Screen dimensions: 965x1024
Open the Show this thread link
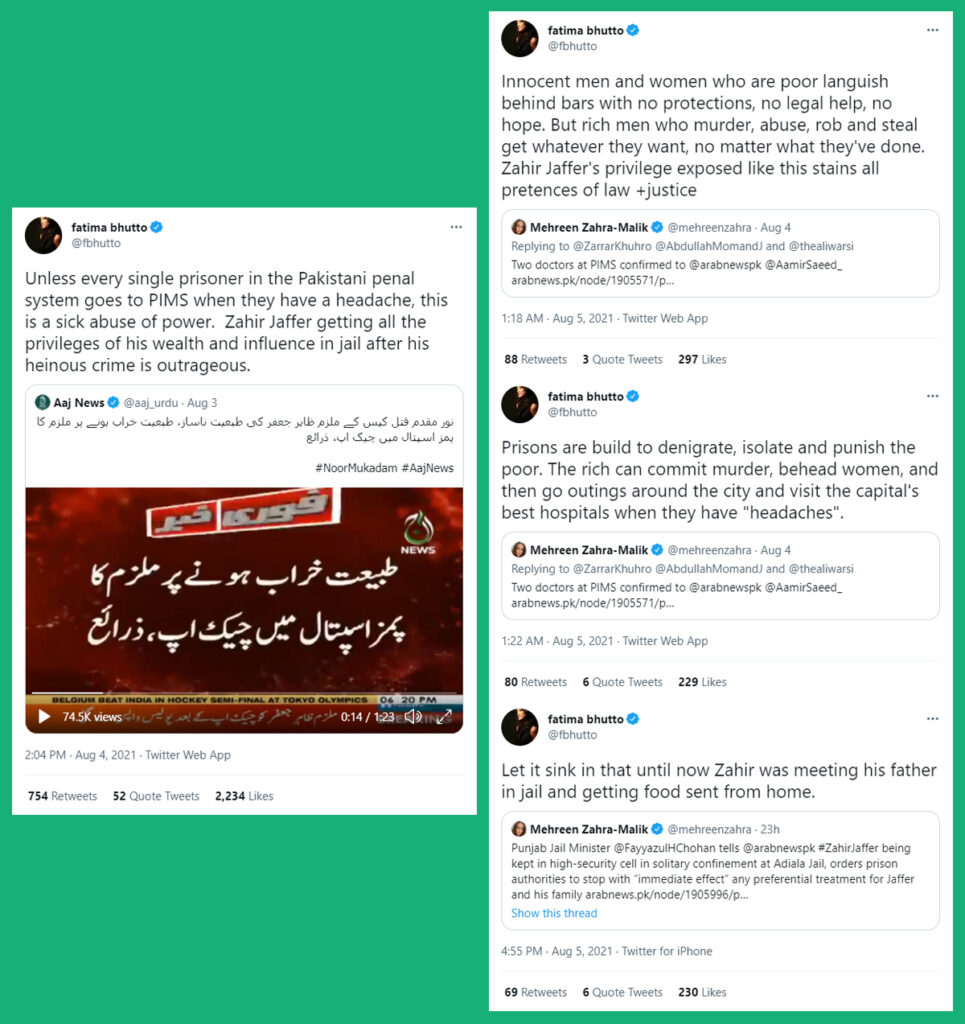[554, 913]
